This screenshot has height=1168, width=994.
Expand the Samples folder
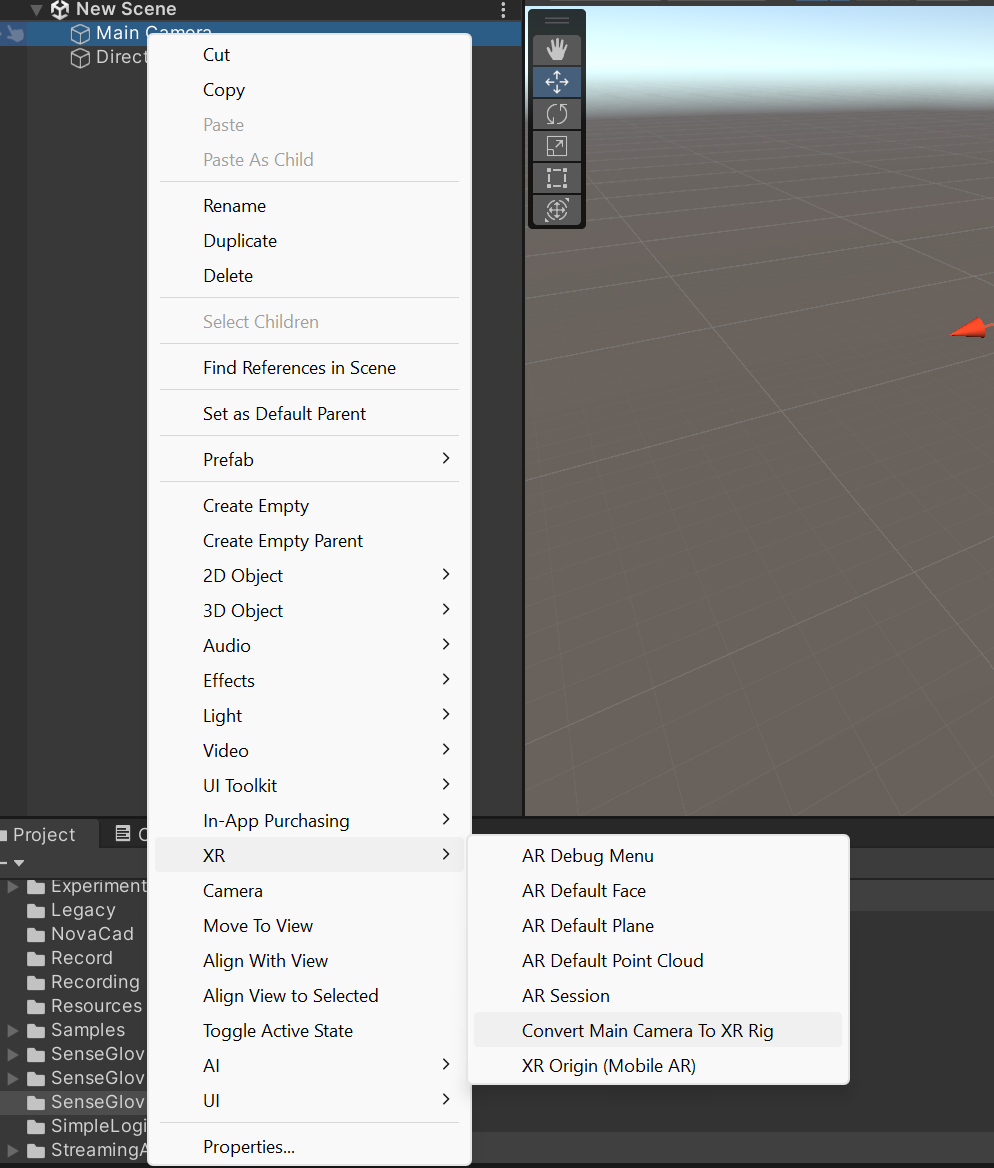click(x=10, y=1030)
